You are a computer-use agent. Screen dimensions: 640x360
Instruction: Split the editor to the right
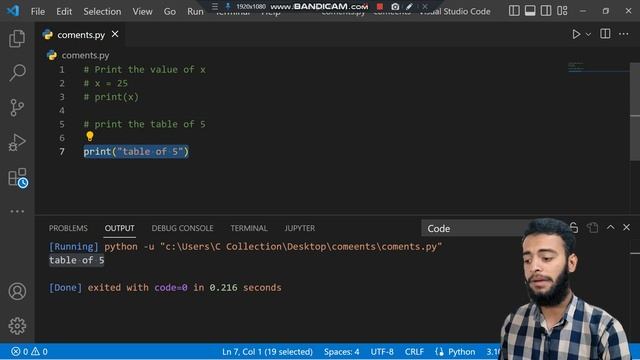[605, 34]
